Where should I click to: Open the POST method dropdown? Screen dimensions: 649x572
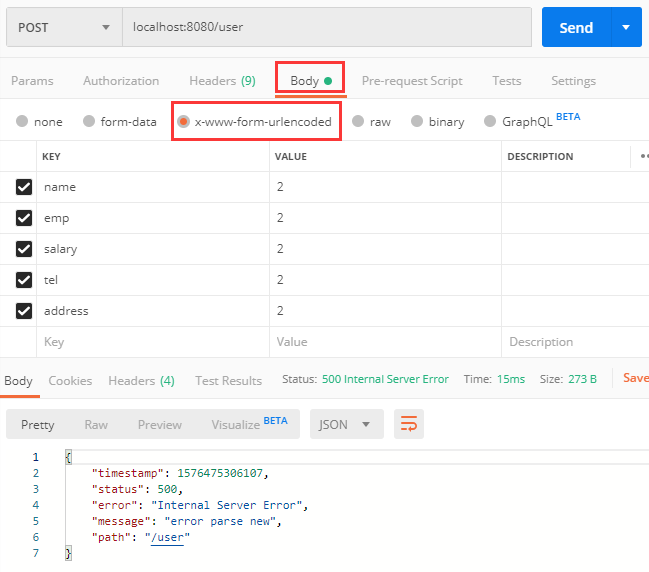pyautogui.click(x=64, y=27)
